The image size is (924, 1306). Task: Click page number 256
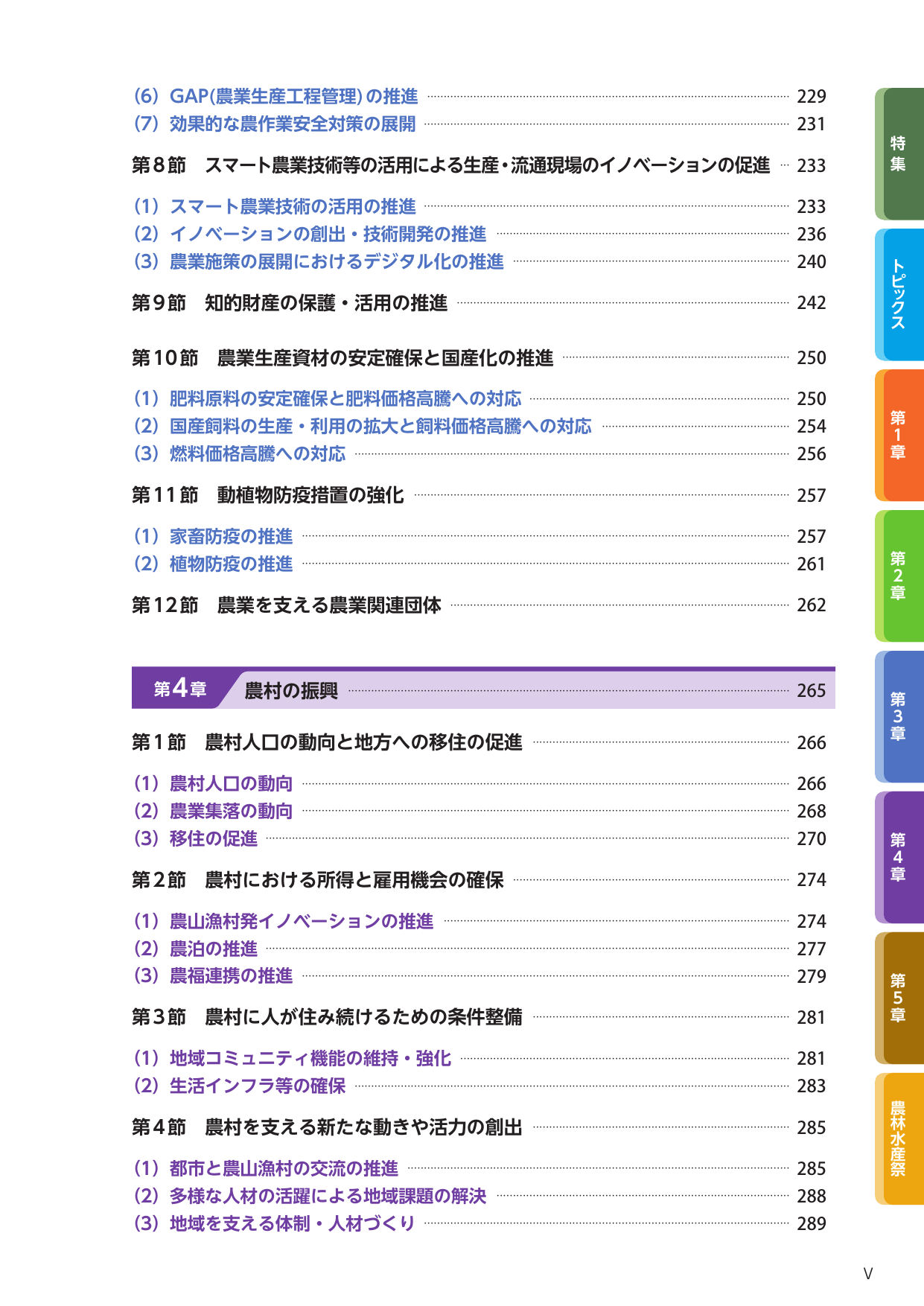click(812, 454)
